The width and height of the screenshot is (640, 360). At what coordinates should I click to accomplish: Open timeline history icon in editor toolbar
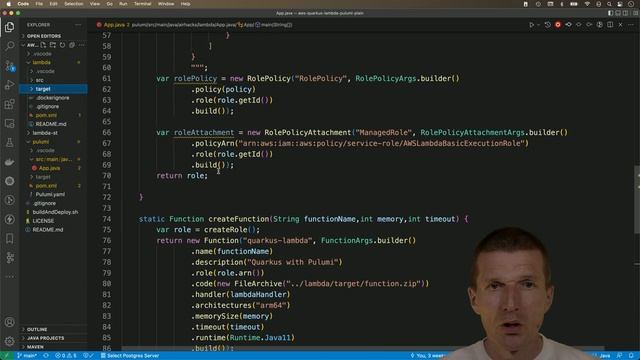[x=548, y=25]
